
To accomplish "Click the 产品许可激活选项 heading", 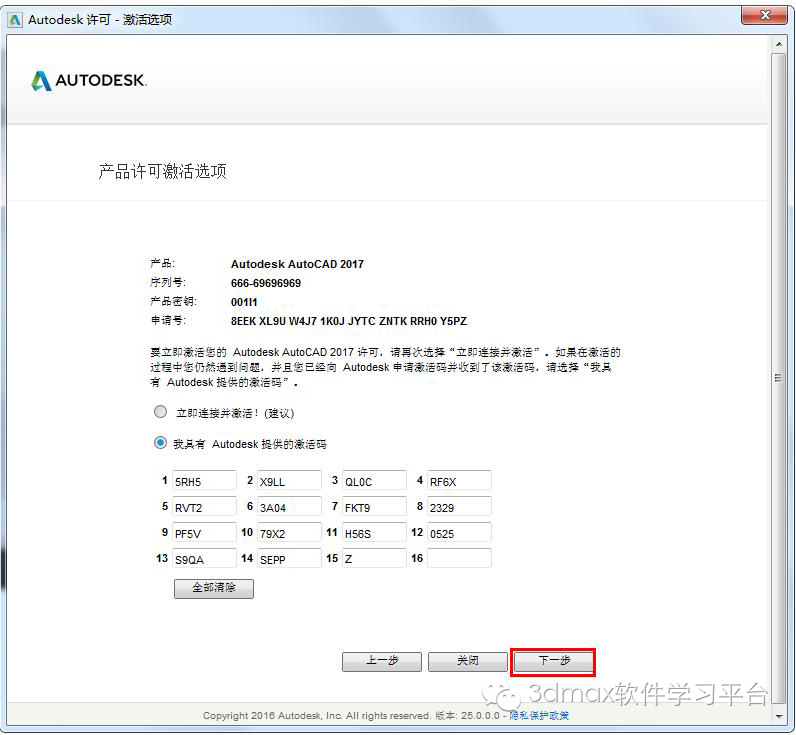I will point(162,171).
